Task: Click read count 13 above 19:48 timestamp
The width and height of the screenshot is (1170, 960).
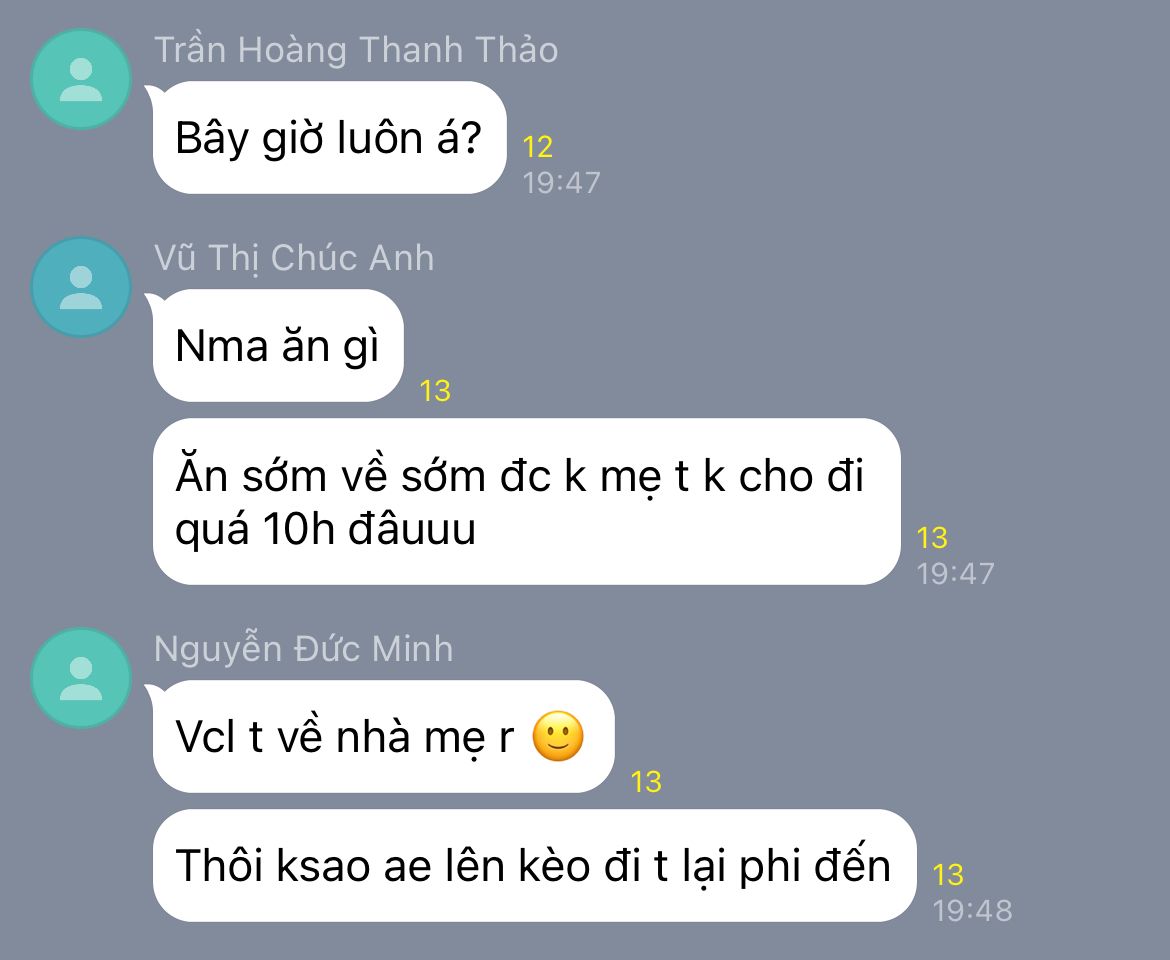Action: [x=948, y=874]
